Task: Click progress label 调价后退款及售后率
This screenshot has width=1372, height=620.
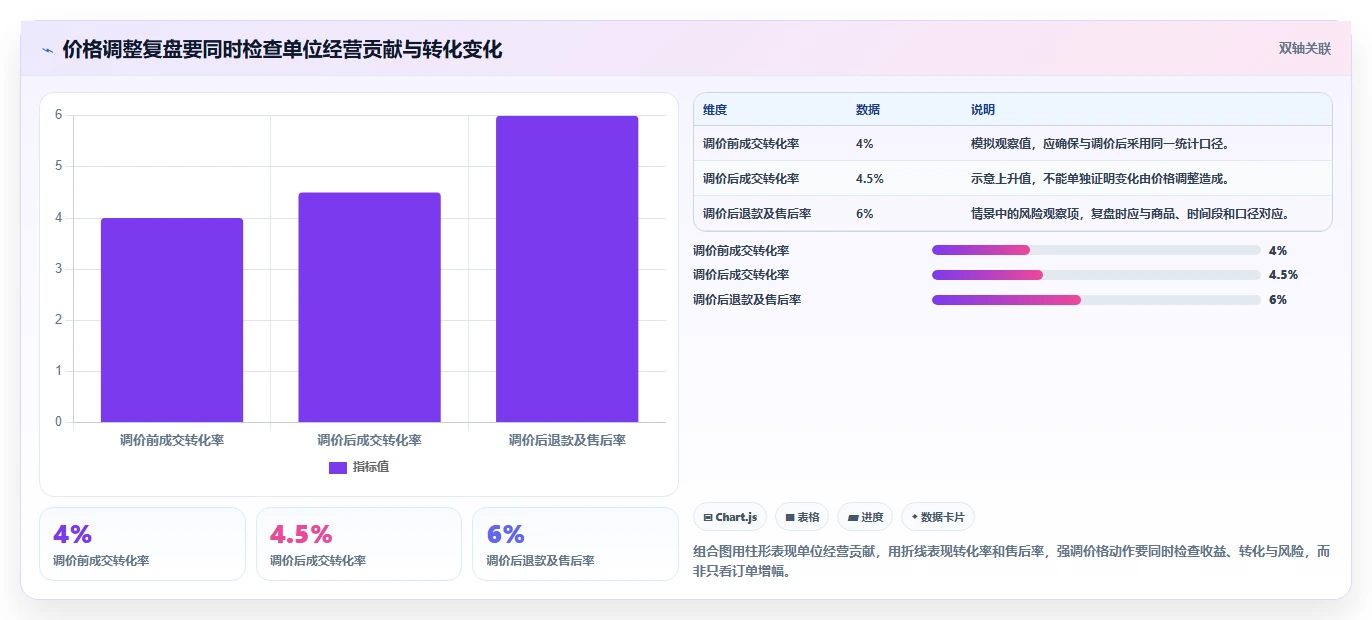Action: 747,300
